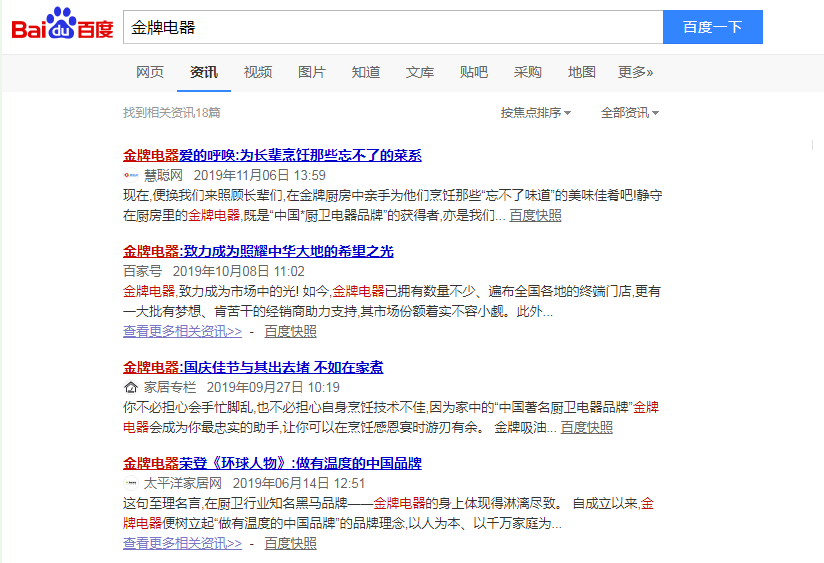This screenshot has height=563, width=824.
Task: Open the 按焦点排序 sort dropdown
Action: click(535, 112)
